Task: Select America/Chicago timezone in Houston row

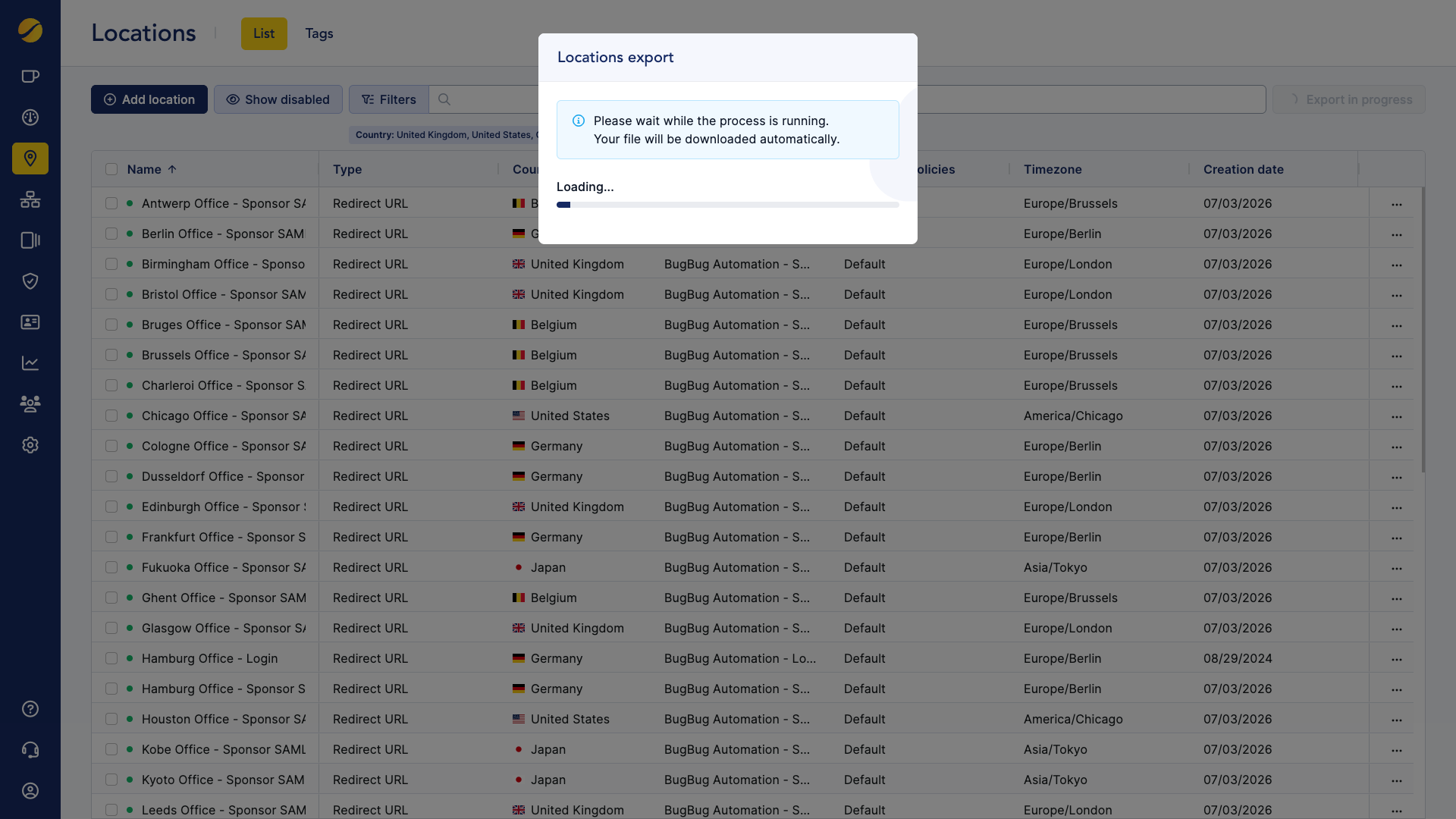Action: tap(1073, 719)
